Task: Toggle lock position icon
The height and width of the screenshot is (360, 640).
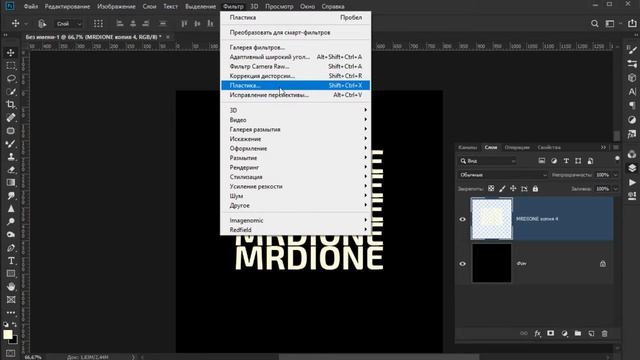Action: click(x=513, y=189)
